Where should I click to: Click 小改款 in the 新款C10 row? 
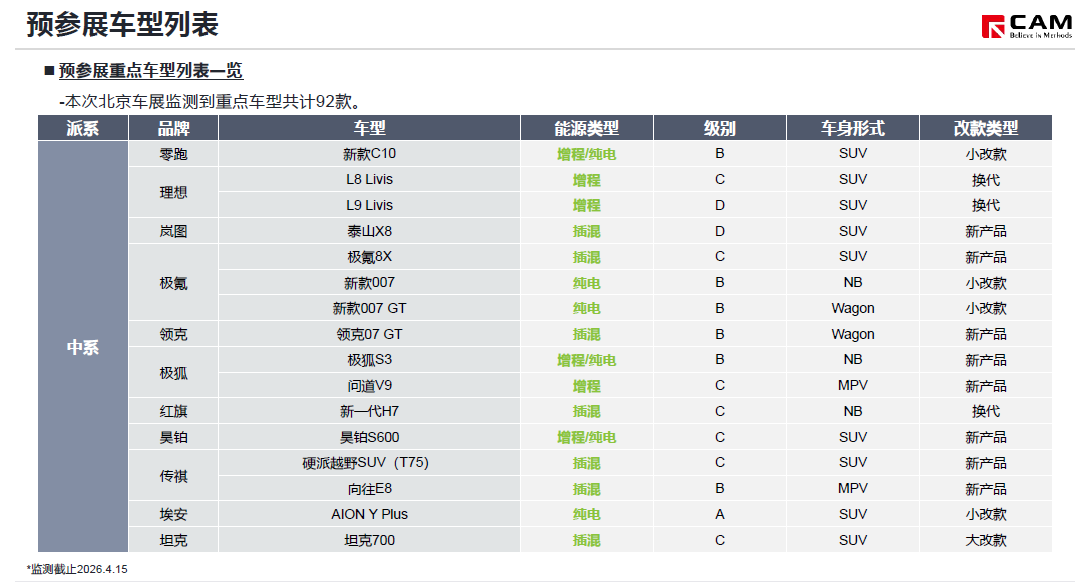click(985, 154)
